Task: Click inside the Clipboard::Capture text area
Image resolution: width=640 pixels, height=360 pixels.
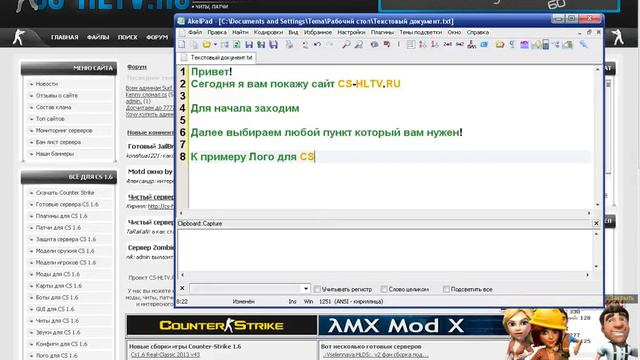Action: [384, 250]
